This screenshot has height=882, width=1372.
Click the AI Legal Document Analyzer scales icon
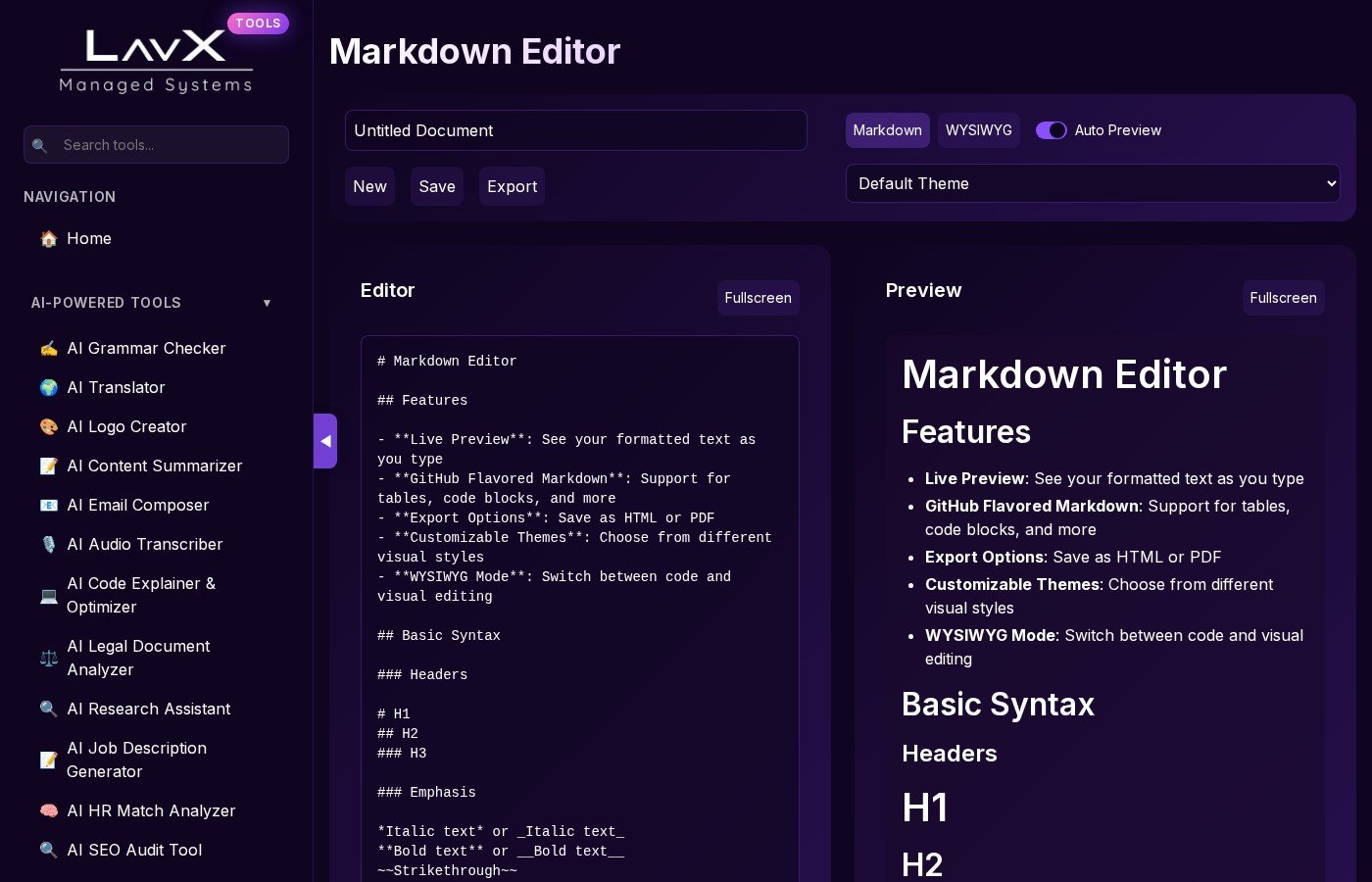pyautogui.click(x=48, y=659)
